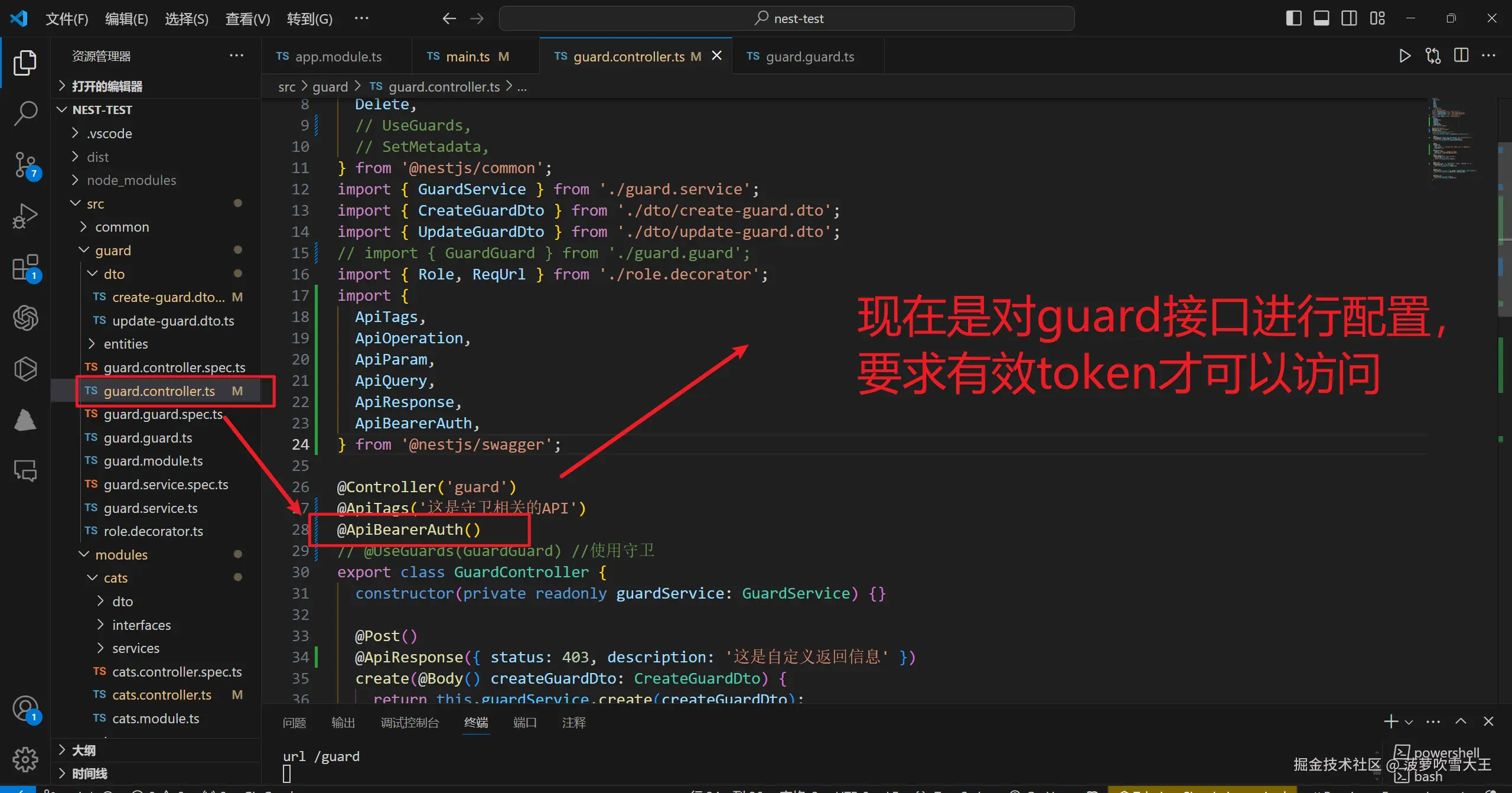Open the Settings gear in the activity bar

(x=25, y=759)
